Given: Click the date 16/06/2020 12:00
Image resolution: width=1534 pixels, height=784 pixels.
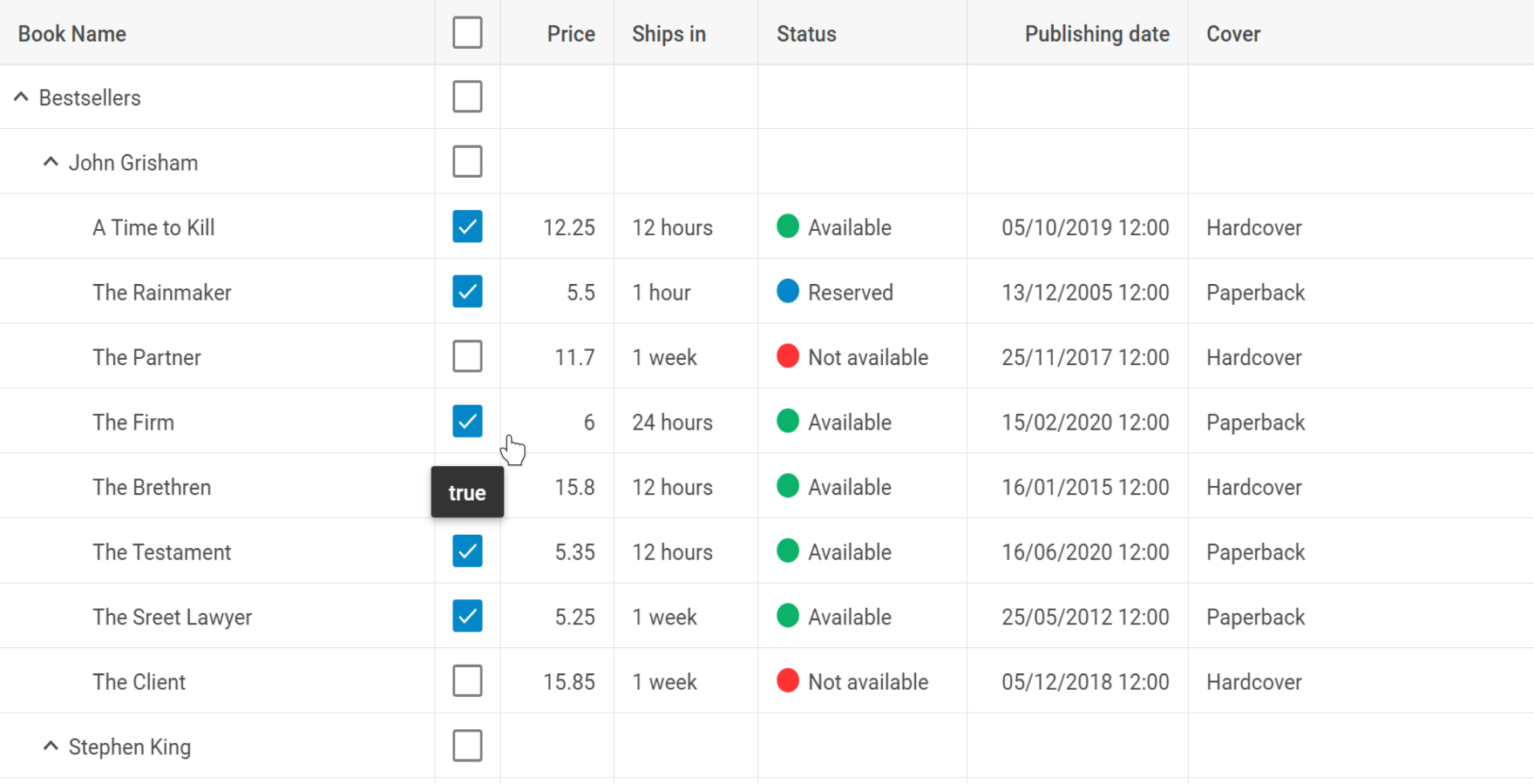Looking at the screenshot, I should pos(1085,552).
